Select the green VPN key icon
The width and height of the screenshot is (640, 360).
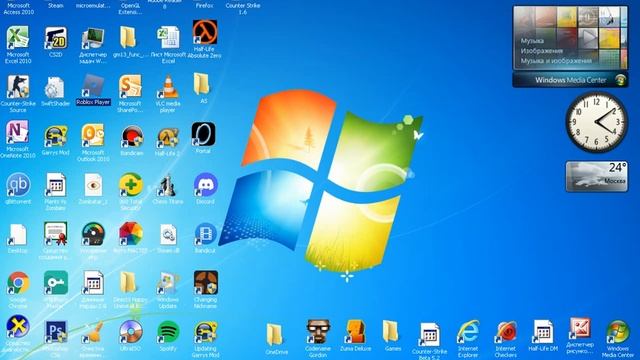point(56,282)
